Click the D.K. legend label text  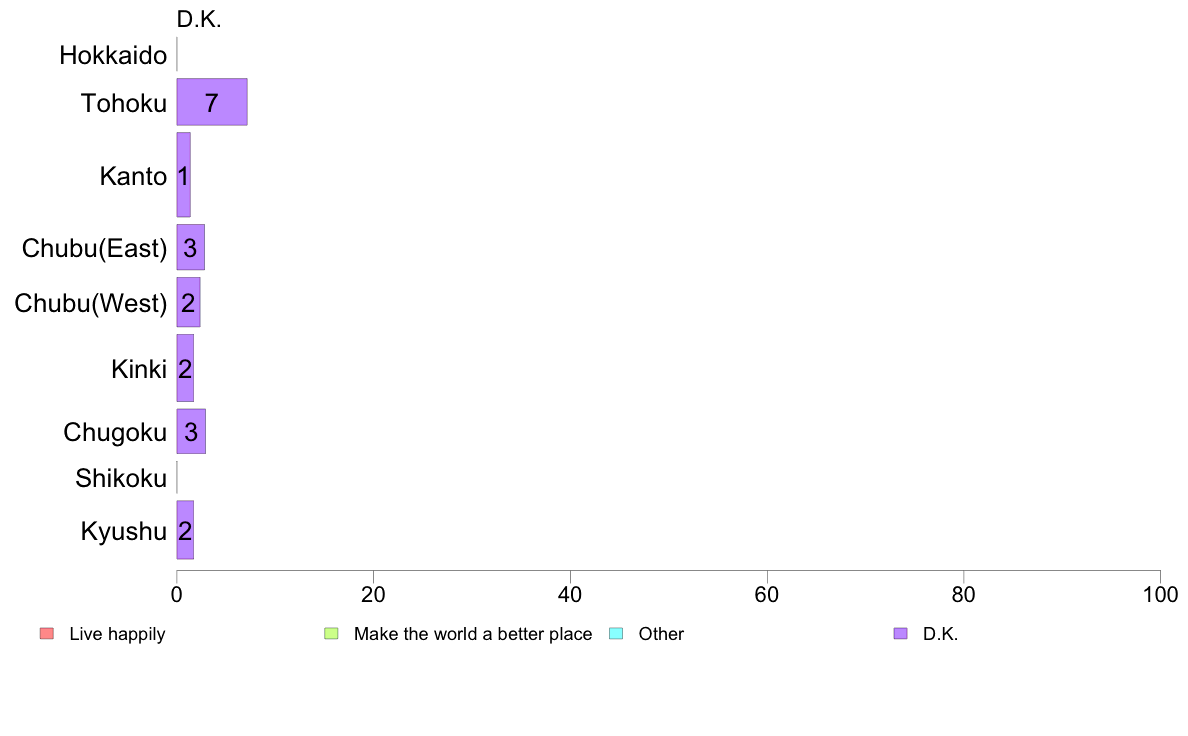coord(940,634)
